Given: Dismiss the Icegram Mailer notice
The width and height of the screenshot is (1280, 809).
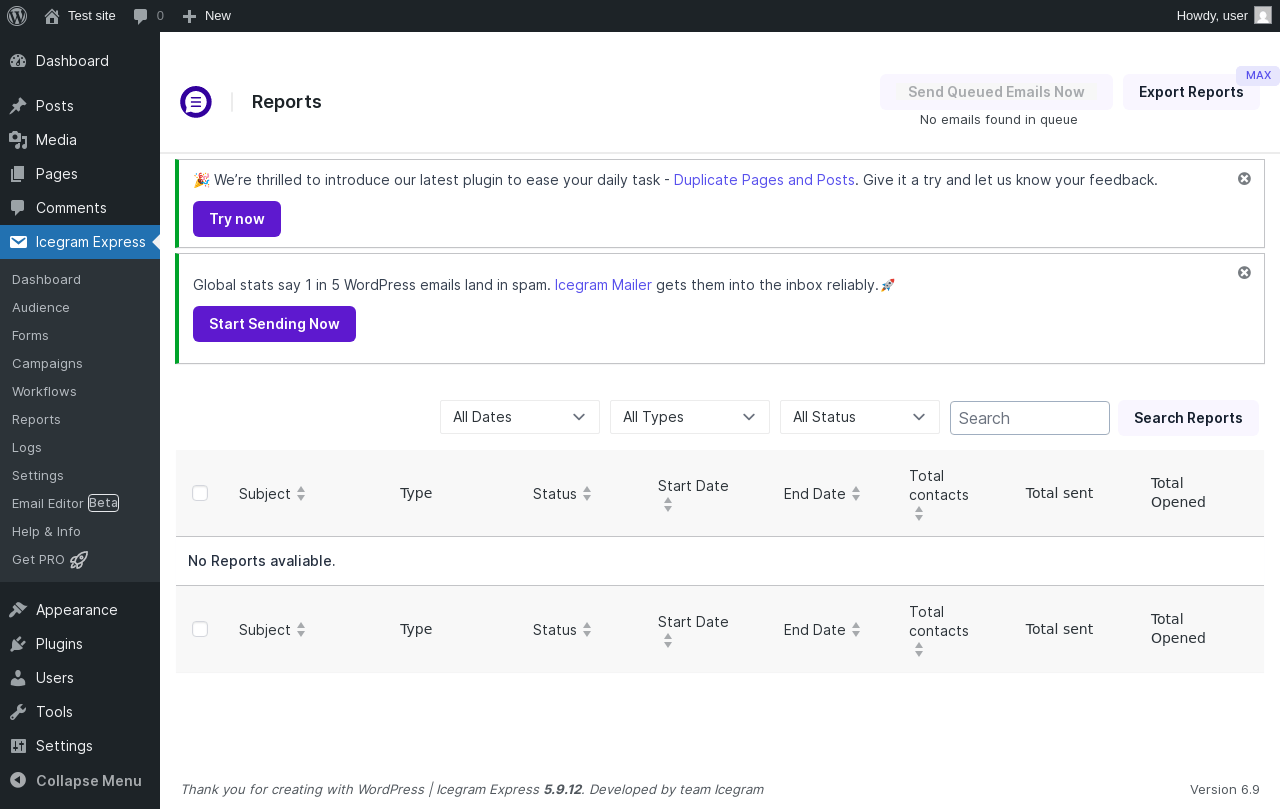Looking at the screenshot, I should click(1244, 273).
